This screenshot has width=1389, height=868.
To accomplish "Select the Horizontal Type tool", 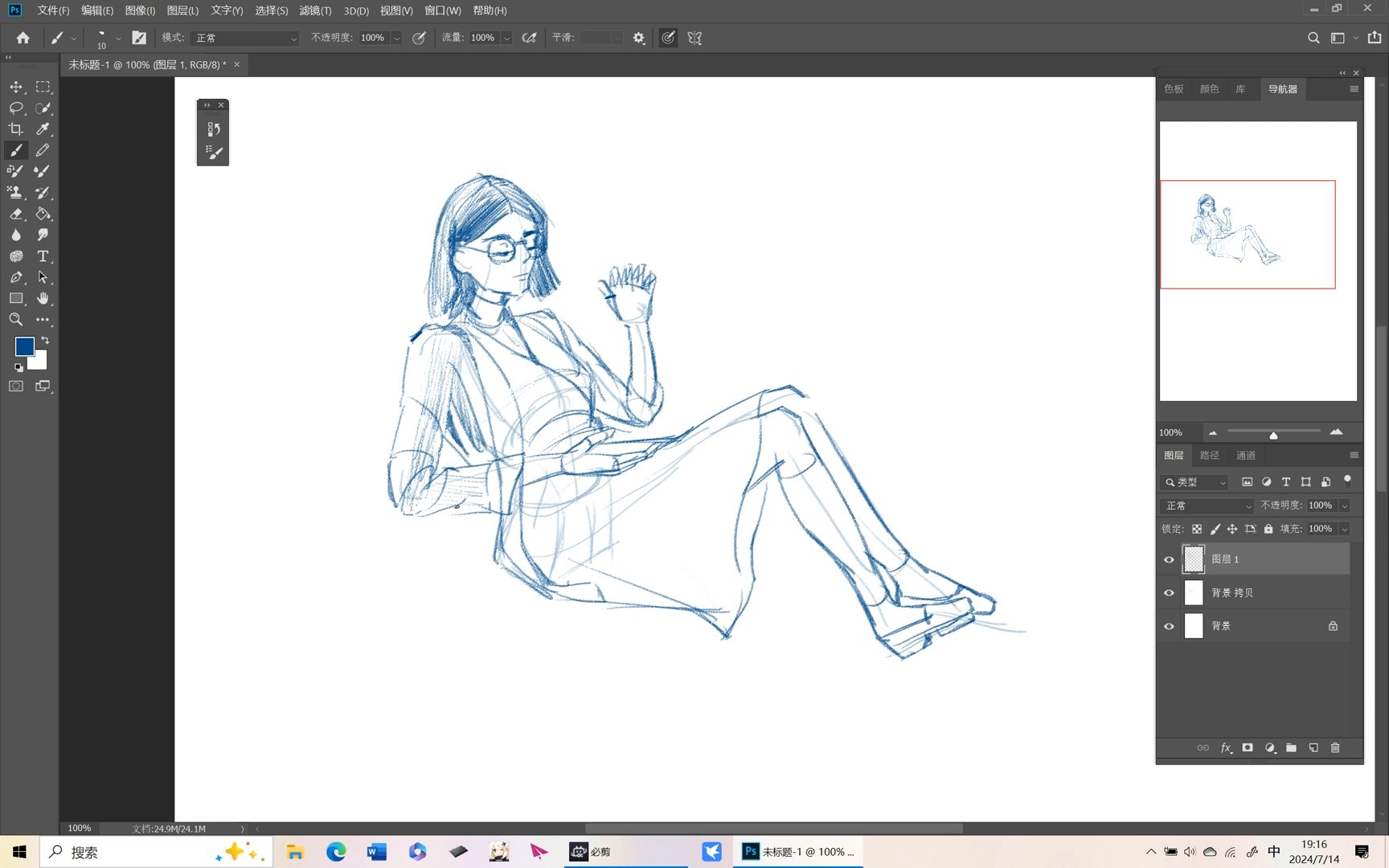I will pos(43,256).
